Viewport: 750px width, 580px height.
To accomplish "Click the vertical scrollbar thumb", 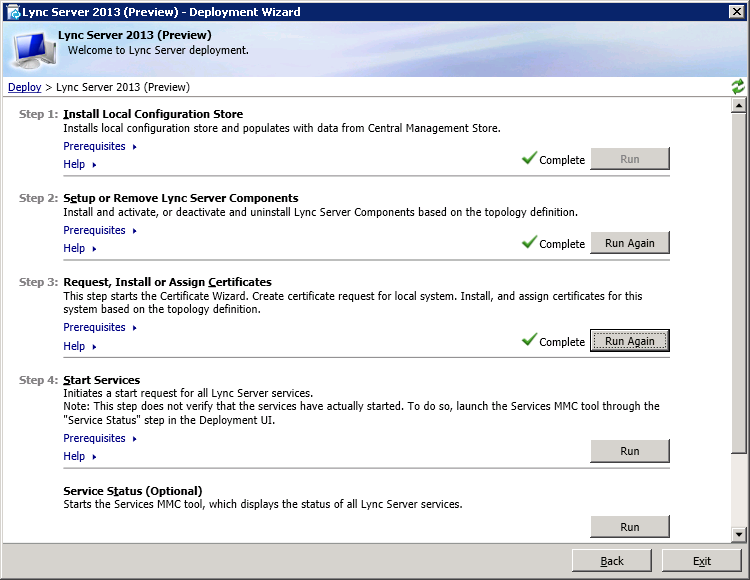I will click(x=739, y=283).
